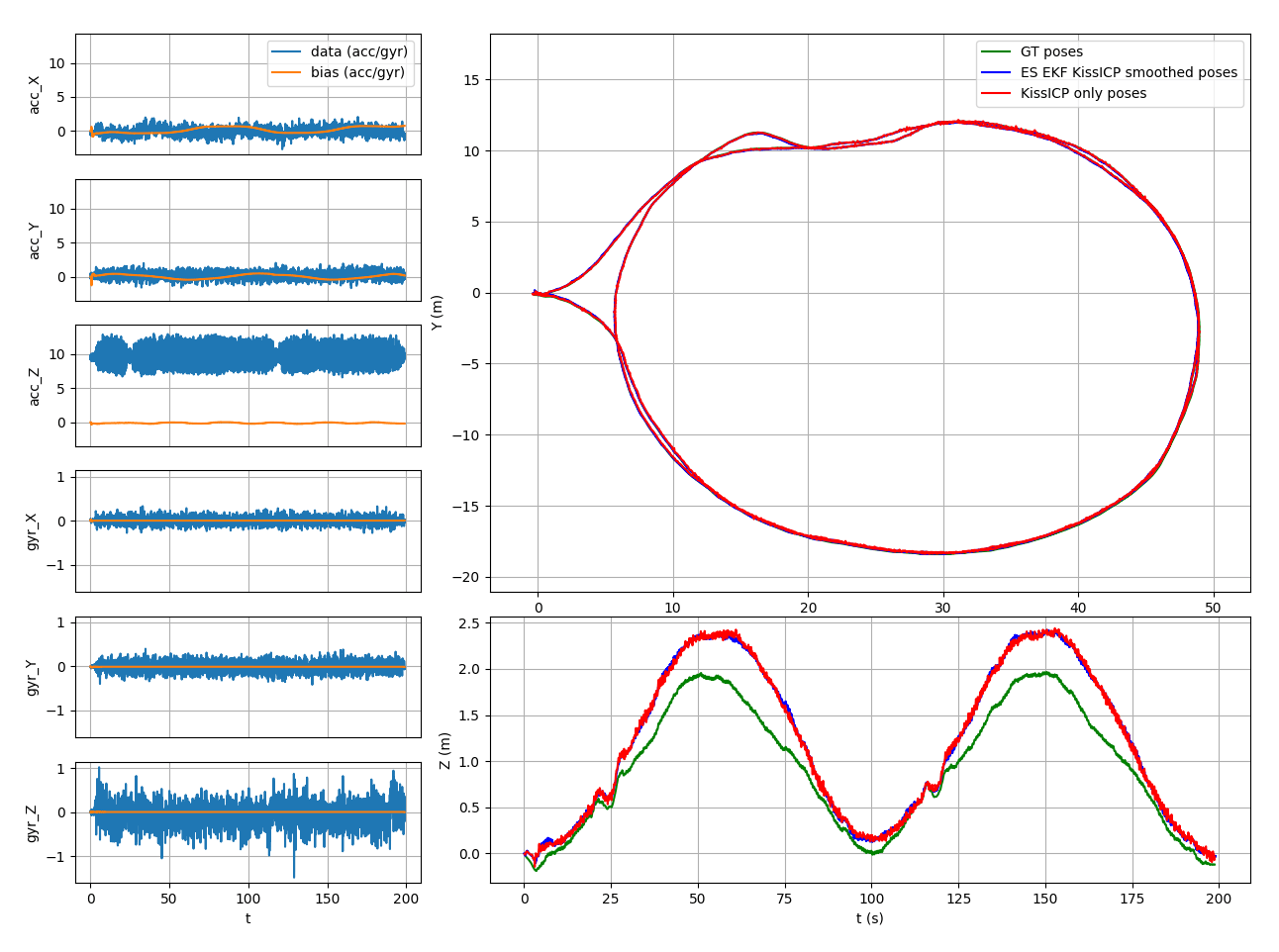Click the acc_Y axis label
Image resolution: width=1279 pixels, height=952 pixels.
coord(35,240)
